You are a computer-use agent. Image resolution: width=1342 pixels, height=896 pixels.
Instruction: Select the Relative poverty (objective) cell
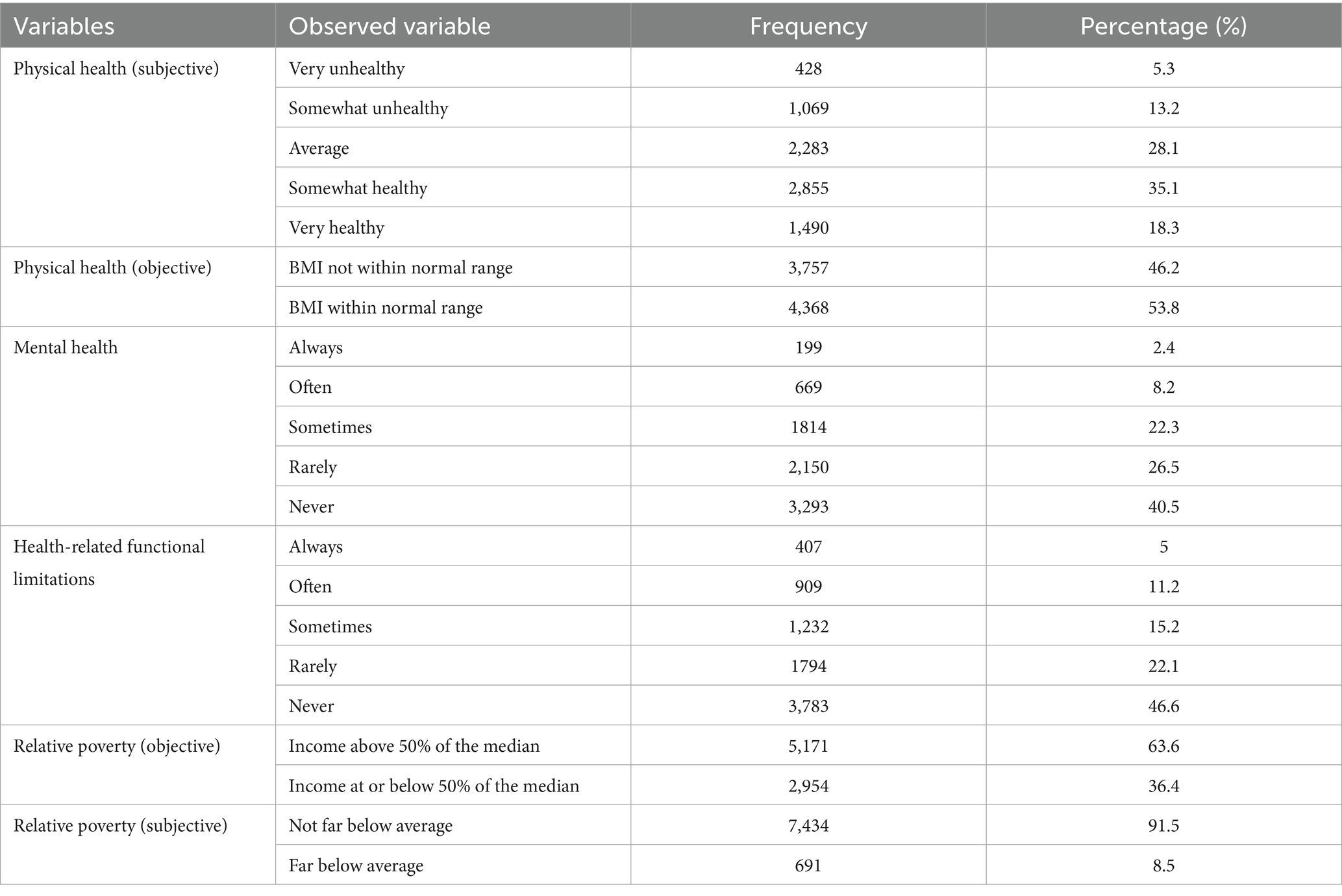point(117,746)
